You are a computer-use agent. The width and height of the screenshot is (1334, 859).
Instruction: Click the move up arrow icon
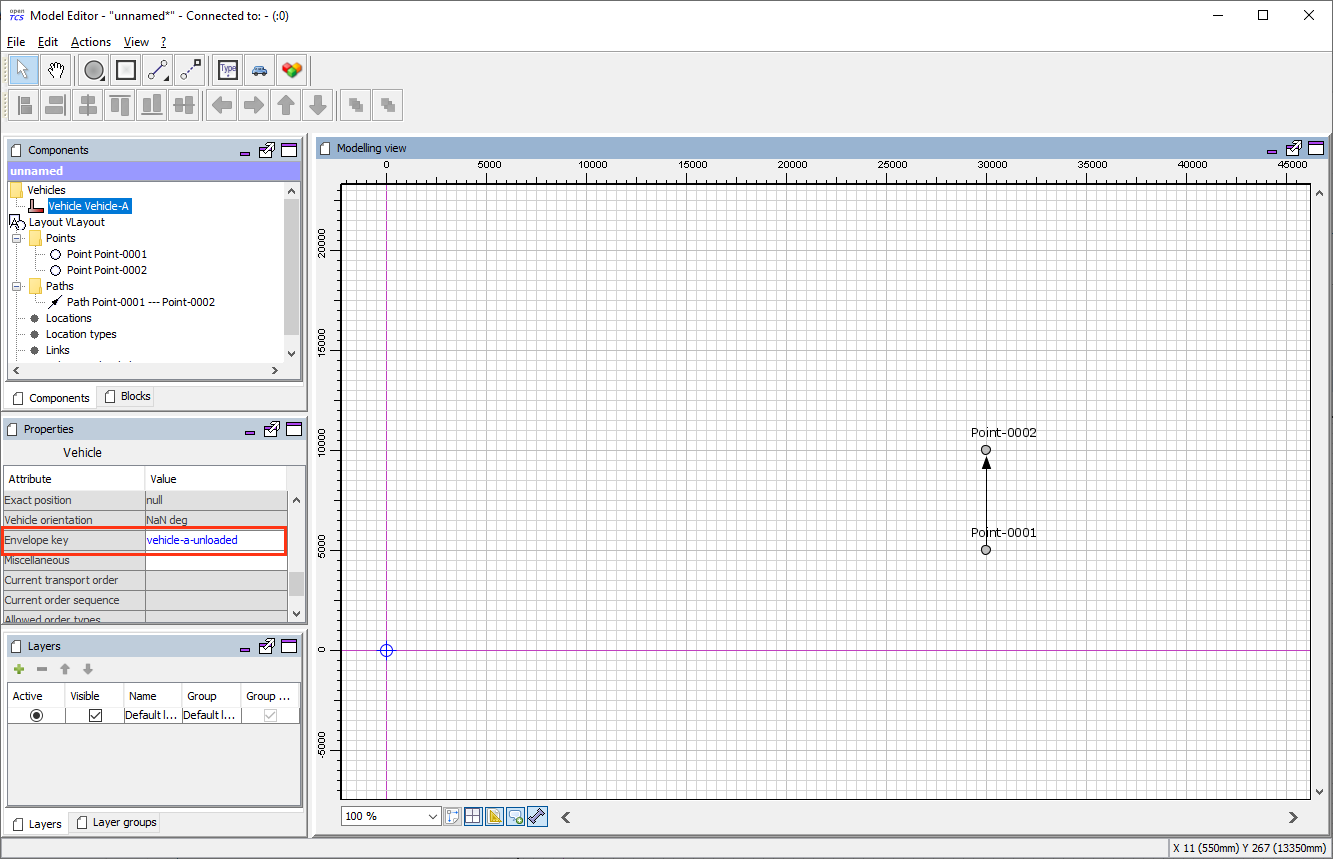[286, 104]
